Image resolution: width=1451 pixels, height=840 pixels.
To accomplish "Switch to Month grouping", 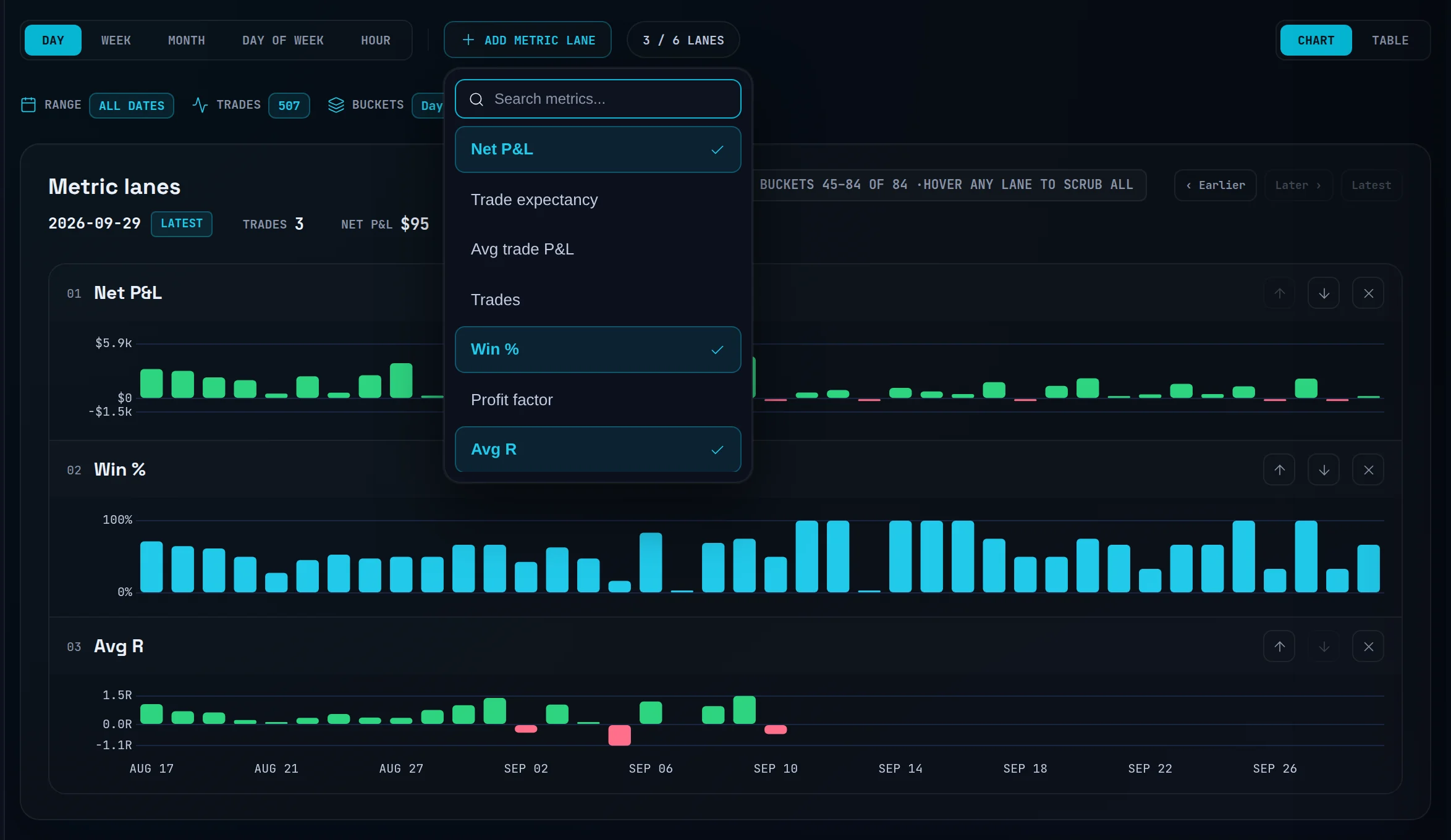I will [187, 40].
